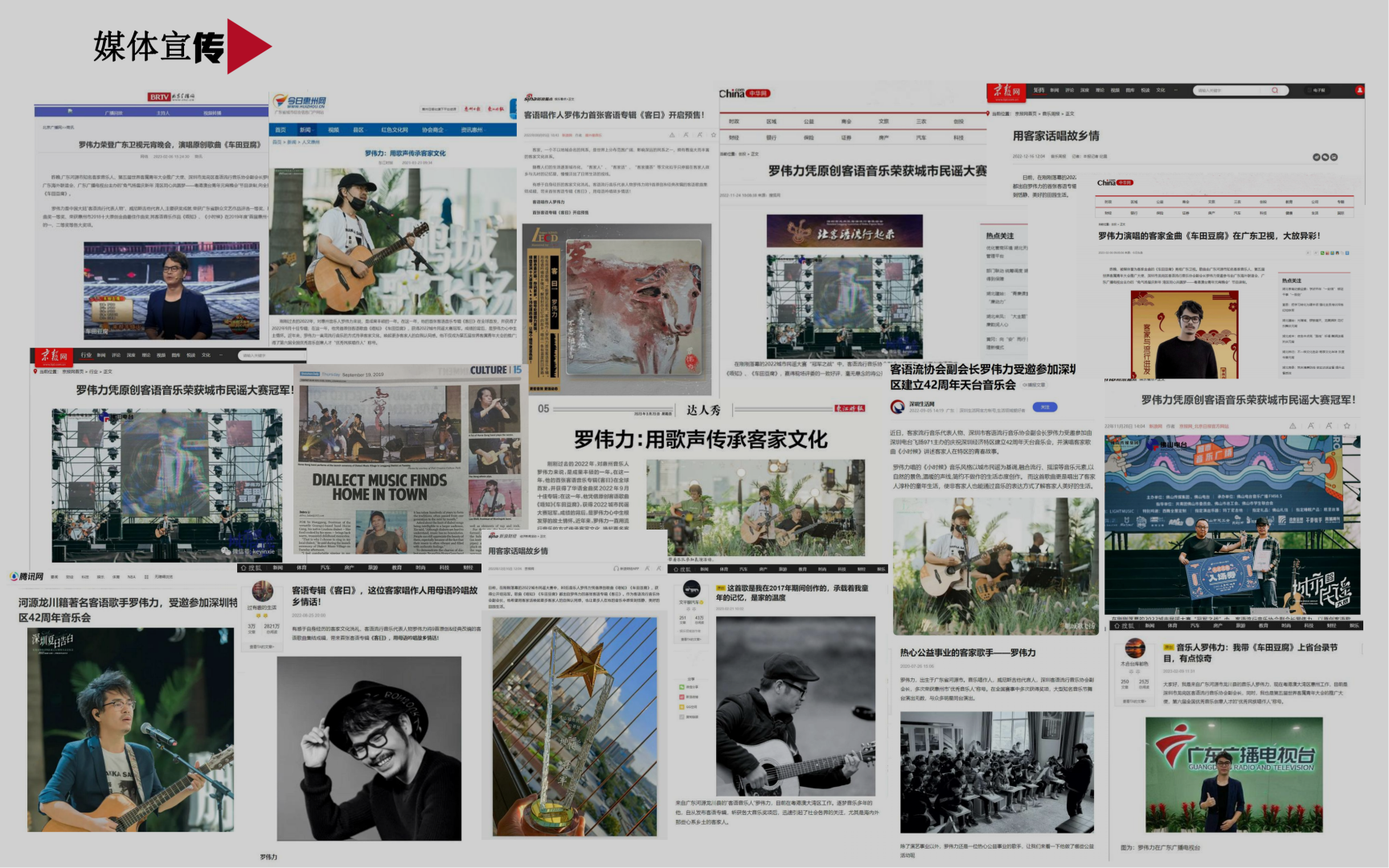Click the 腾讯网 logo at lower left
Image resolution: width=1389 pixels, height=868 pixels.
click(27, 576)
